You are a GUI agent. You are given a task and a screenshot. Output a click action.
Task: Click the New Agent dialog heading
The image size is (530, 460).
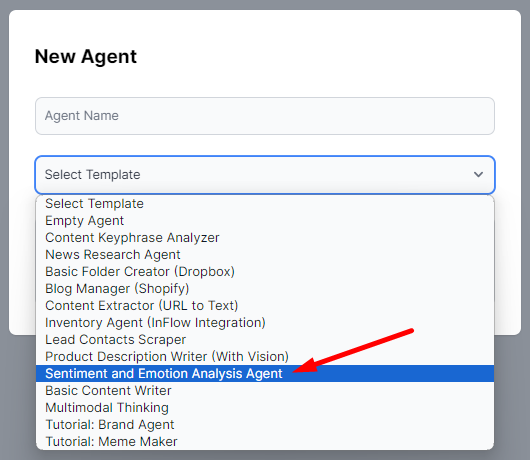tap(86, 56)
